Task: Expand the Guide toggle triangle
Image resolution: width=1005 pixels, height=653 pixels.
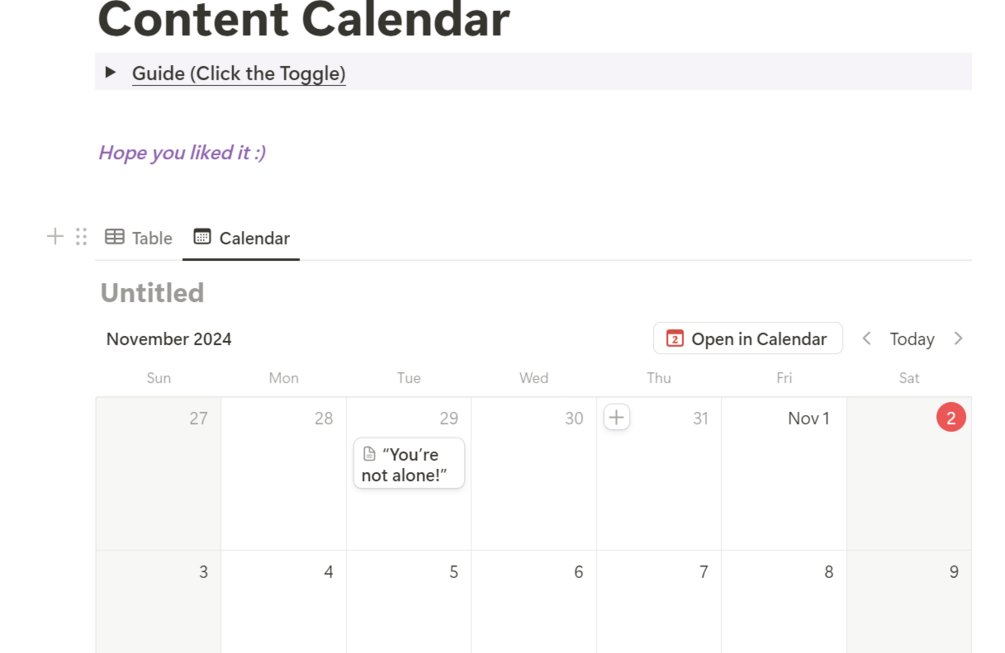Action: (110, 72)
